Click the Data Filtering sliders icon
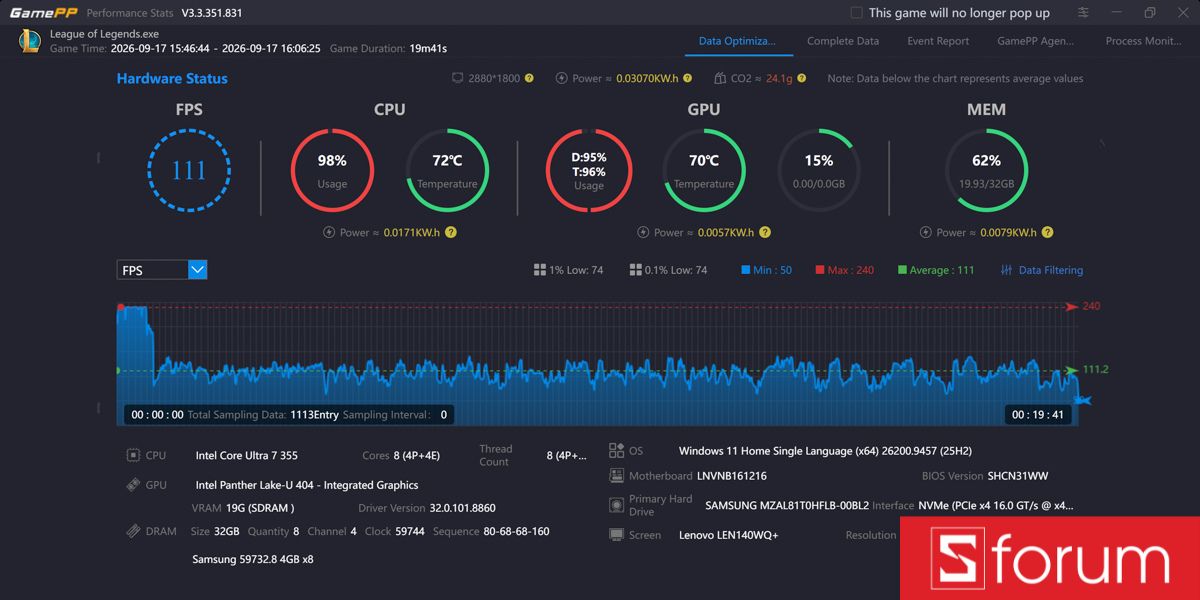Screen dimensions: 1200x600 [x=1007, y=270]
